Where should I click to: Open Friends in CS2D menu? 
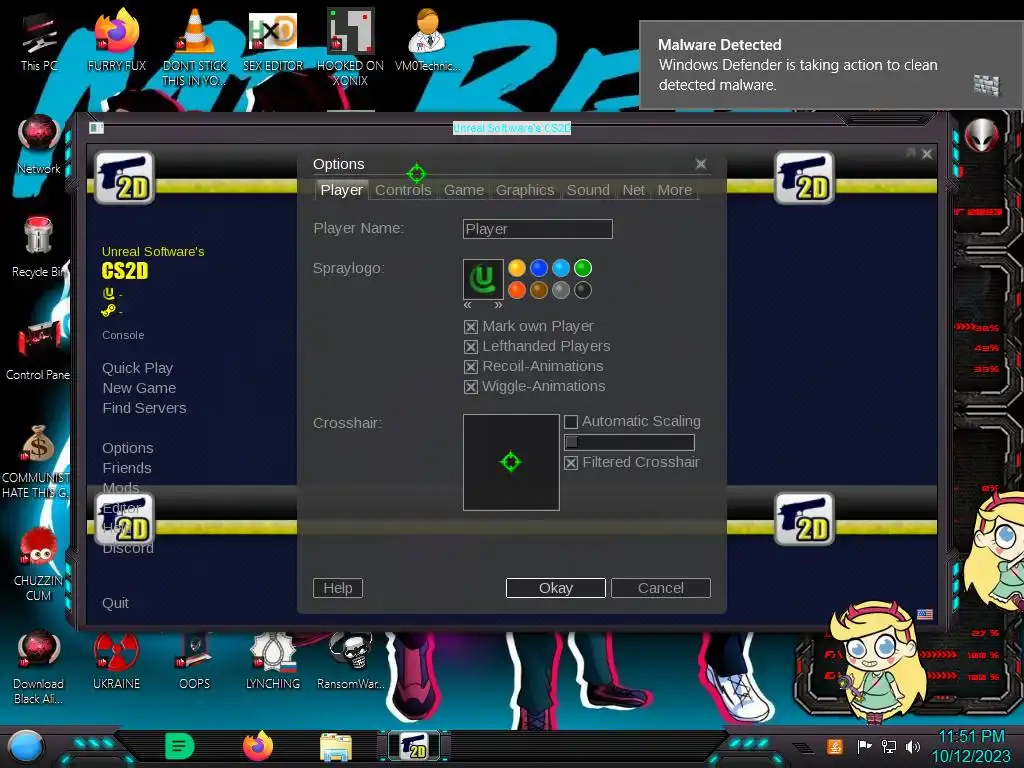(127, 468)
